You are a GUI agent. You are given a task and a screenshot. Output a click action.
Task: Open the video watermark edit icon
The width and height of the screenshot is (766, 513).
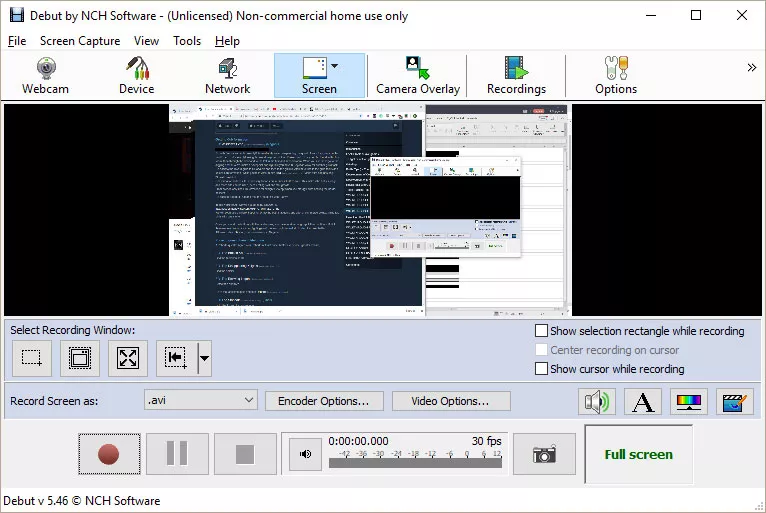pos(735,402)
